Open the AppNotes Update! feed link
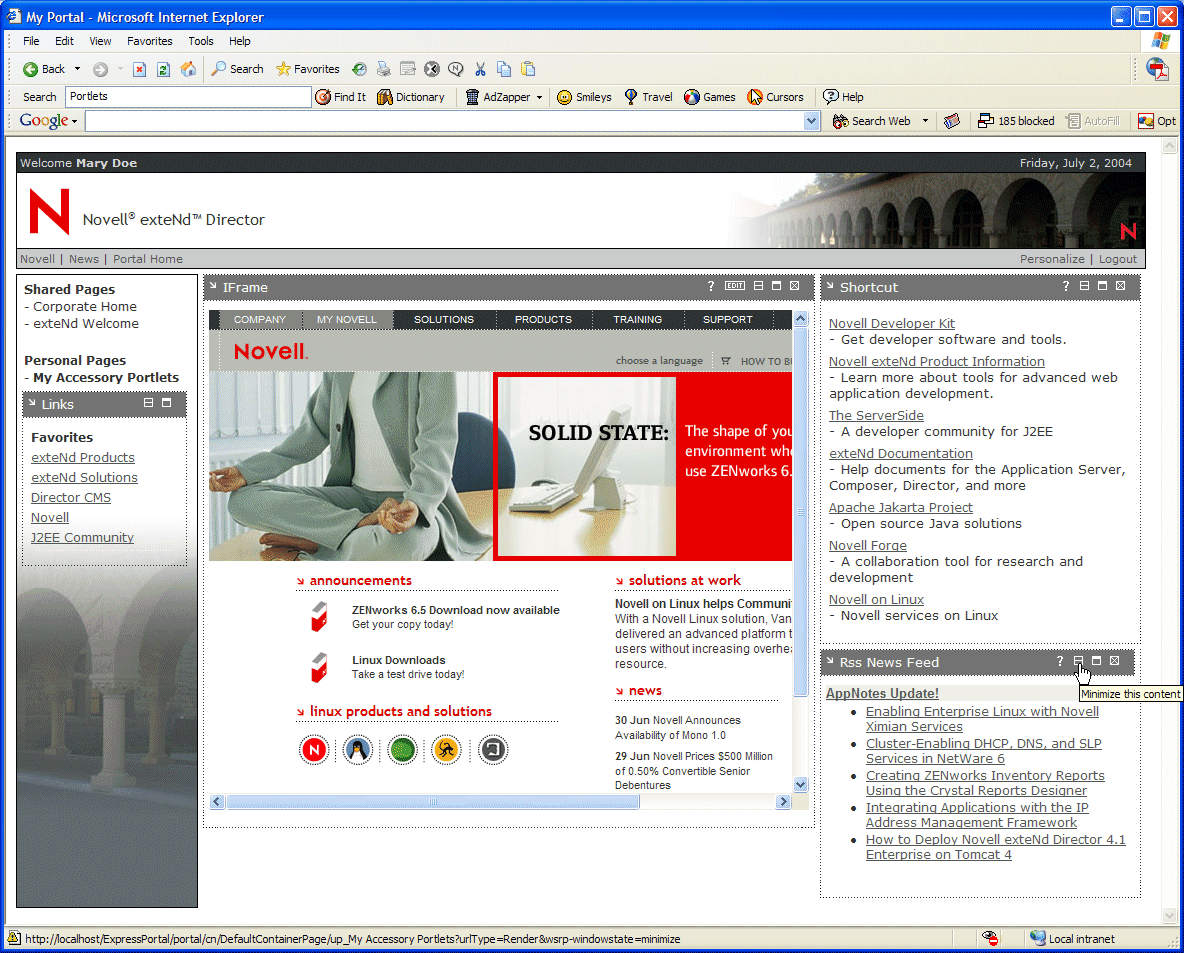Viewport: 1184px width, 953px height. pos(882,693)
